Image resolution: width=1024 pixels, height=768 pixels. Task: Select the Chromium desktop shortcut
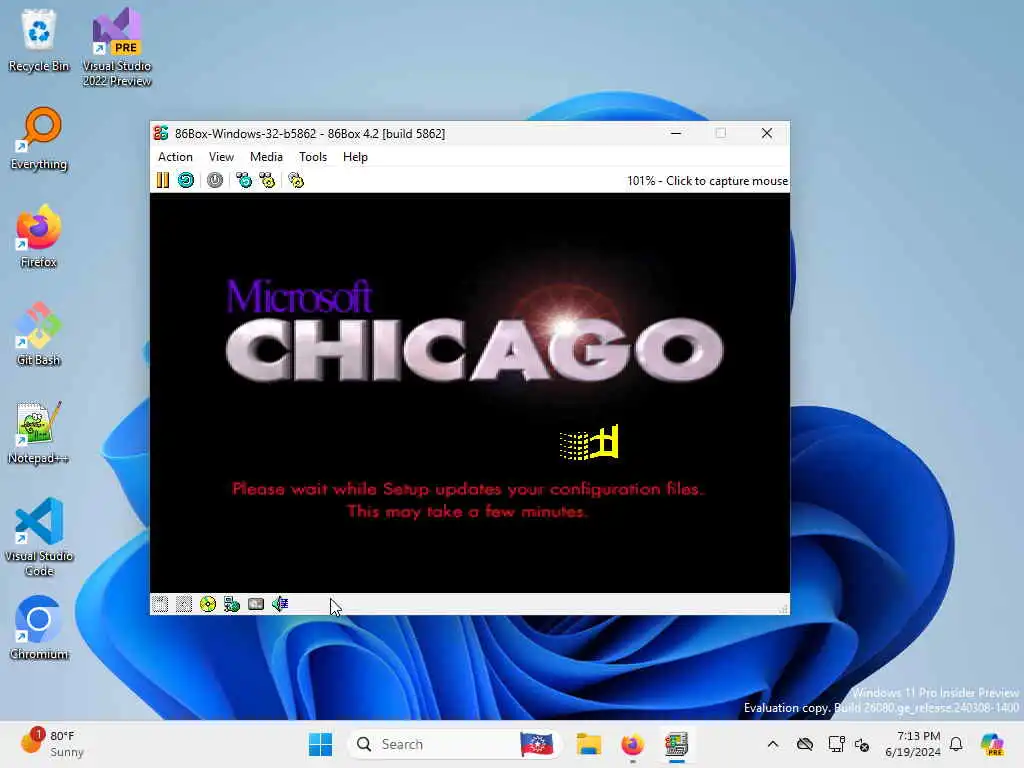tap(39, 628)
